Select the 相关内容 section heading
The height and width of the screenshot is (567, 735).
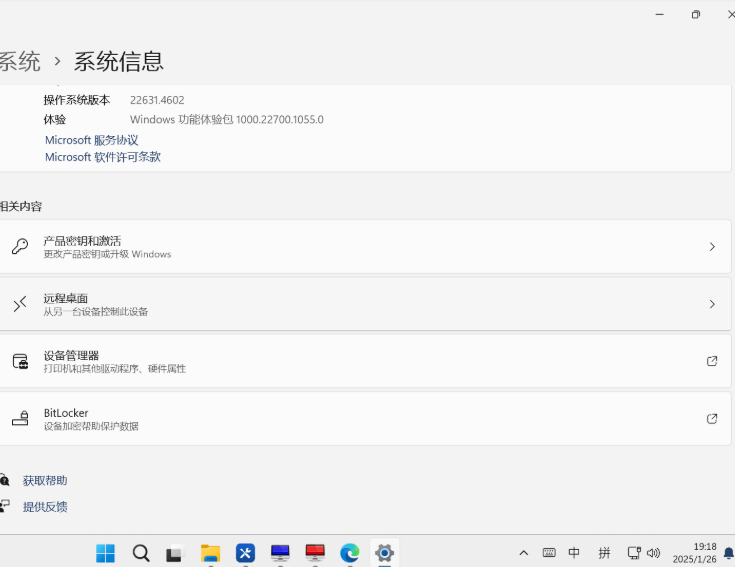(x=21, y=207)
